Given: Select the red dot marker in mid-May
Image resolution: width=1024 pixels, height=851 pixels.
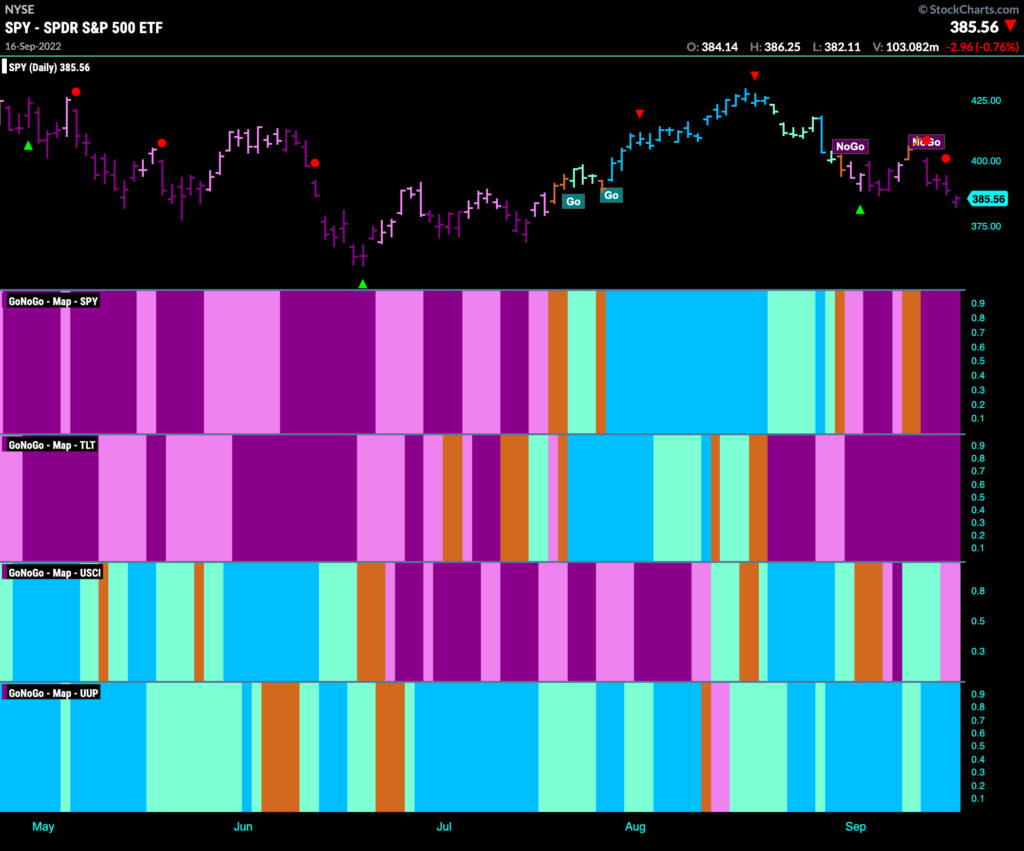Looking at the screenshot, I should coord(162,143).
